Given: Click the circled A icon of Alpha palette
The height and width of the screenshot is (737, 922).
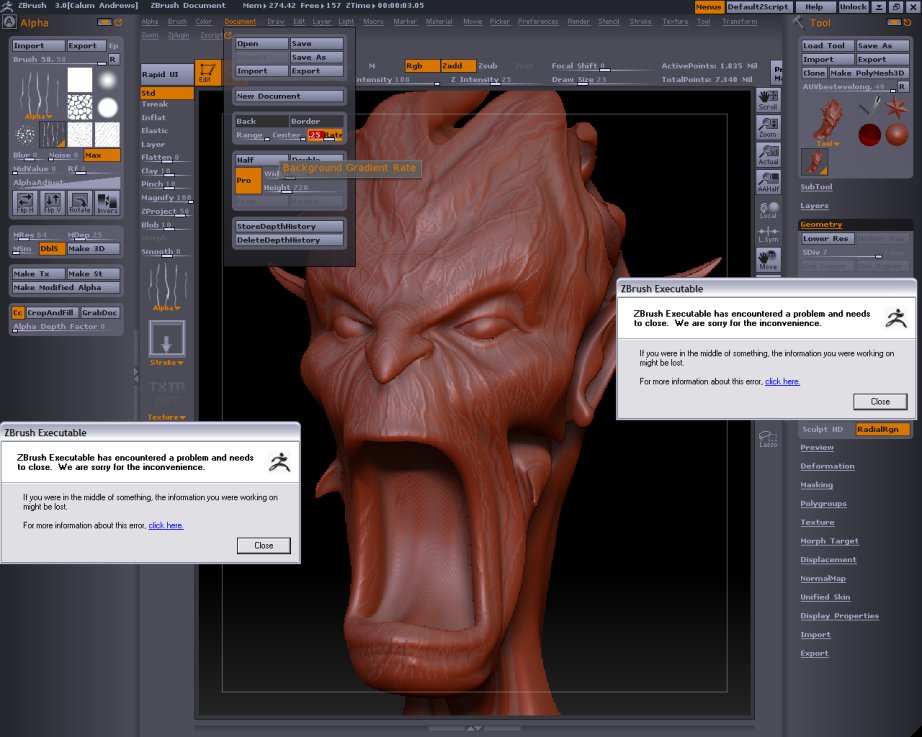Looking at the screenshot, I should 9,22.
